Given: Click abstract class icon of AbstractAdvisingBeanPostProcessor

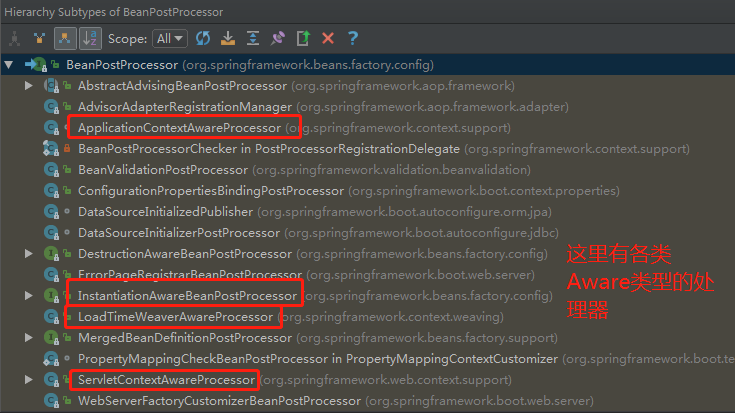Looking at the screenshot, I should point(51,86).
